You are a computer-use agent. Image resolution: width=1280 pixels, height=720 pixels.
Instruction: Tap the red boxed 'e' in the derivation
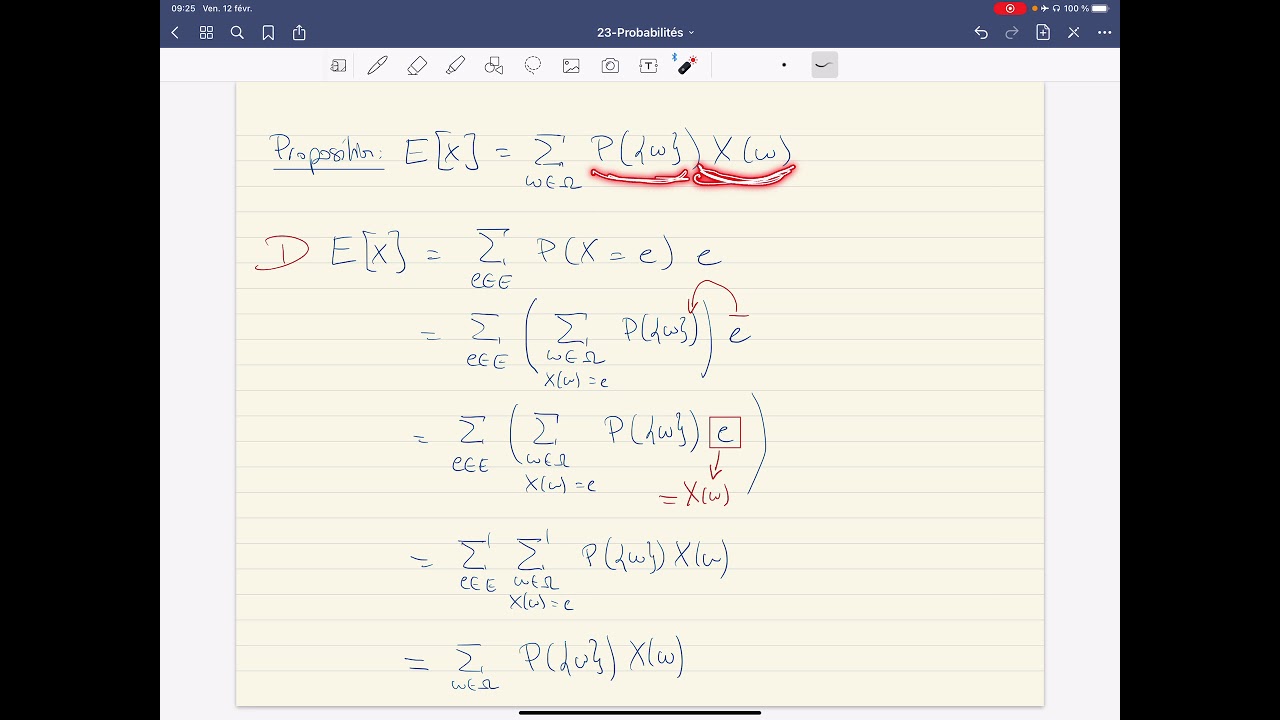[725, 432]
